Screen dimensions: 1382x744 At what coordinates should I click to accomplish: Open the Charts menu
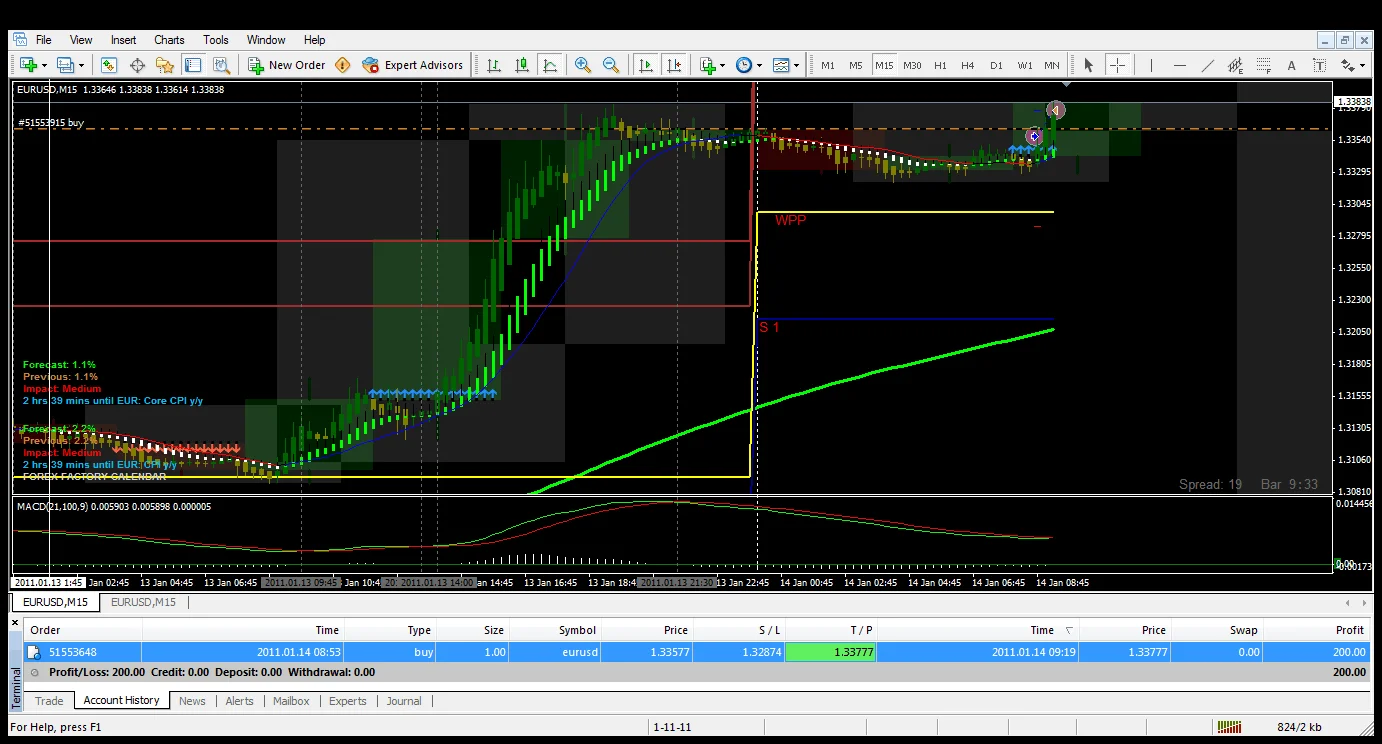(x=169, y=40)
